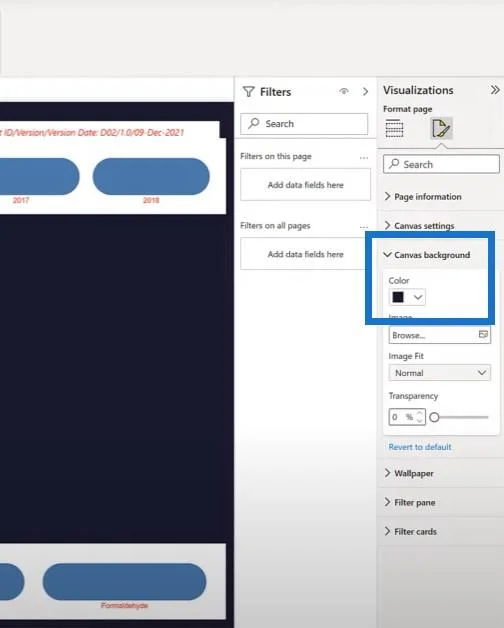Click the Transparency slider handle
Image resolution: width=504 pixels, height=628 pixels.
click(x=434, y=417)
